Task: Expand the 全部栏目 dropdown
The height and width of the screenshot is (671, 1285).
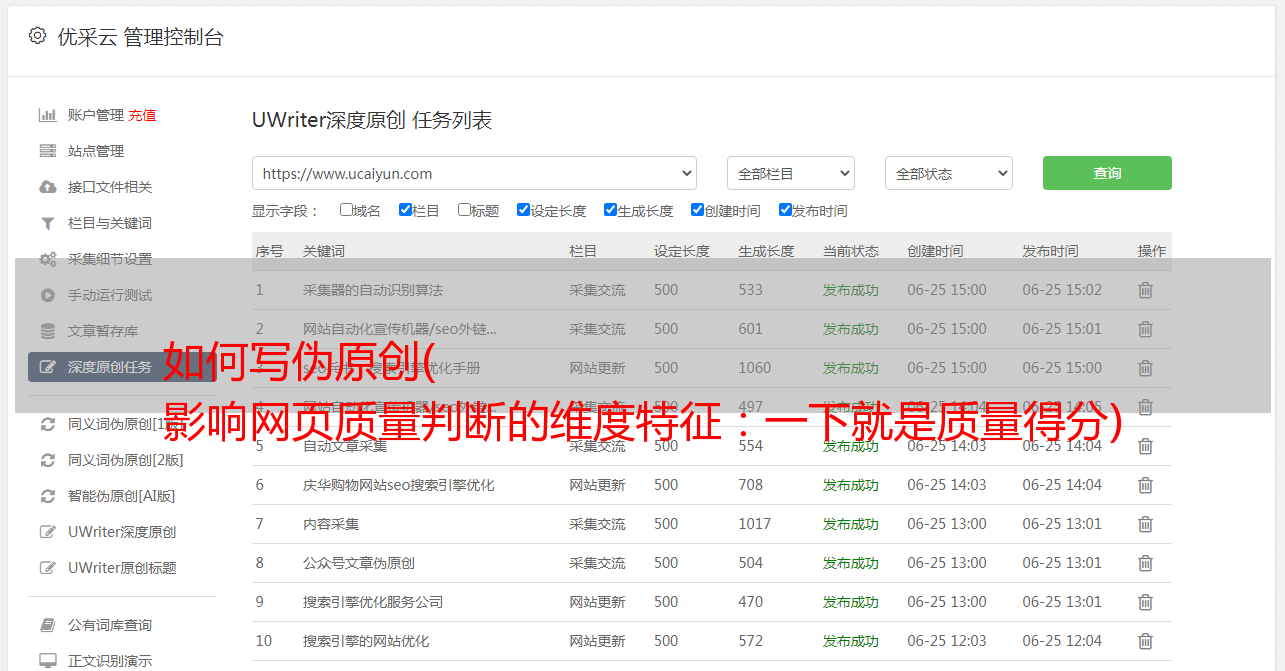Action: 791,173
